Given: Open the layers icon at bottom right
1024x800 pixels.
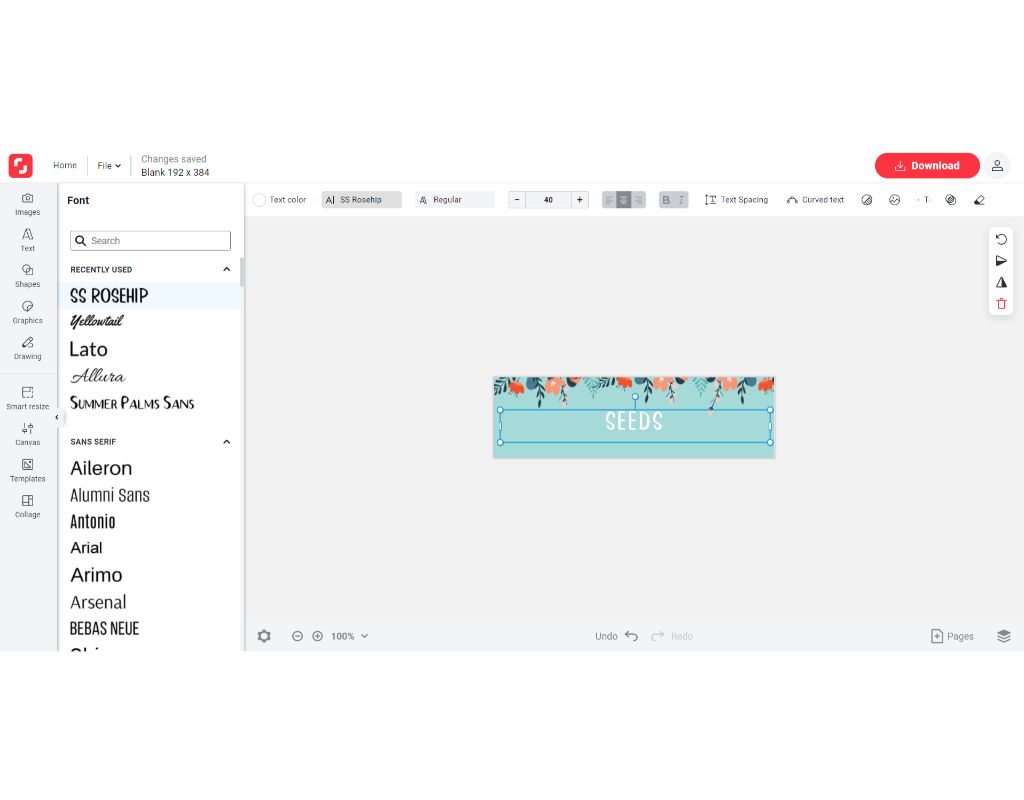Looking at the screenshot, I should 1003,635.
